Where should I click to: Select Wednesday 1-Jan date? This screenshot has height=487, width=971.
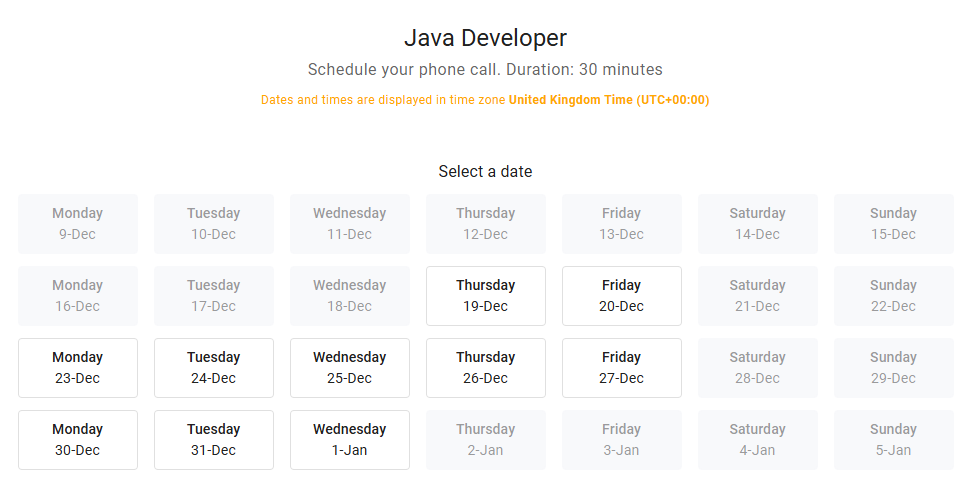(350, 440)
